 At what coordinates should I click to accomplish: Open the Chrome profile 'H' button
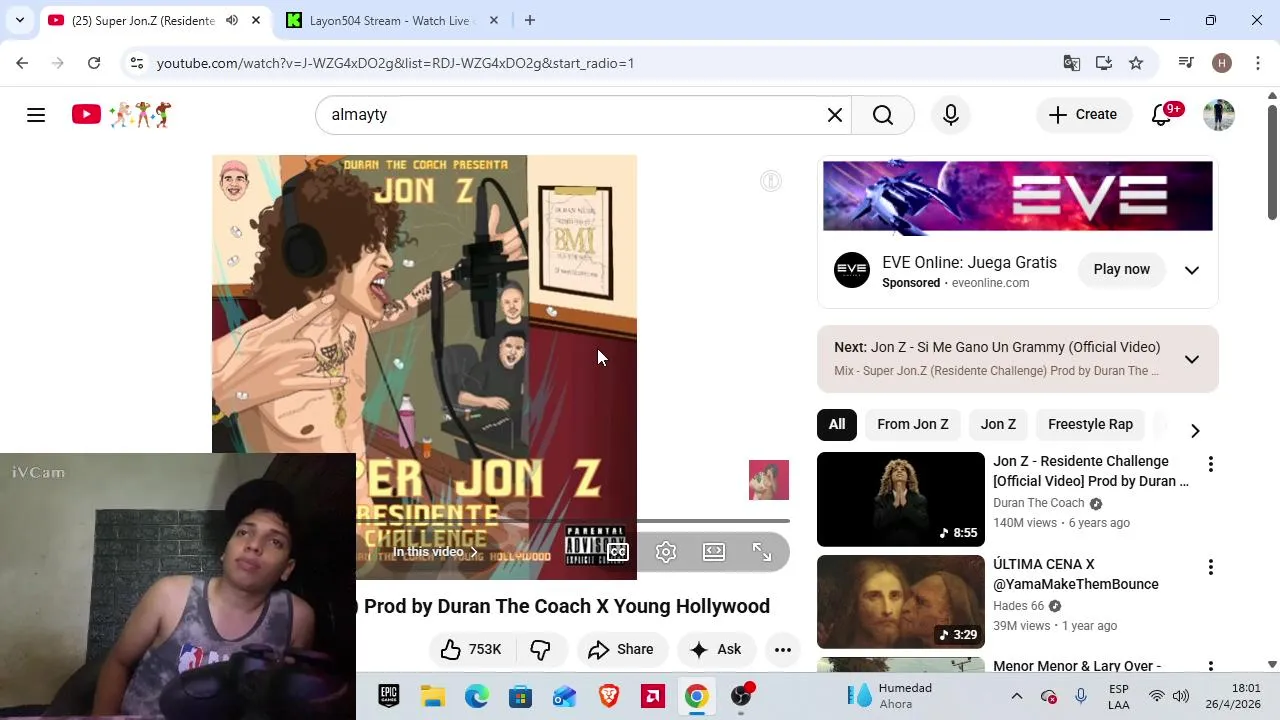pos(1221,63)
